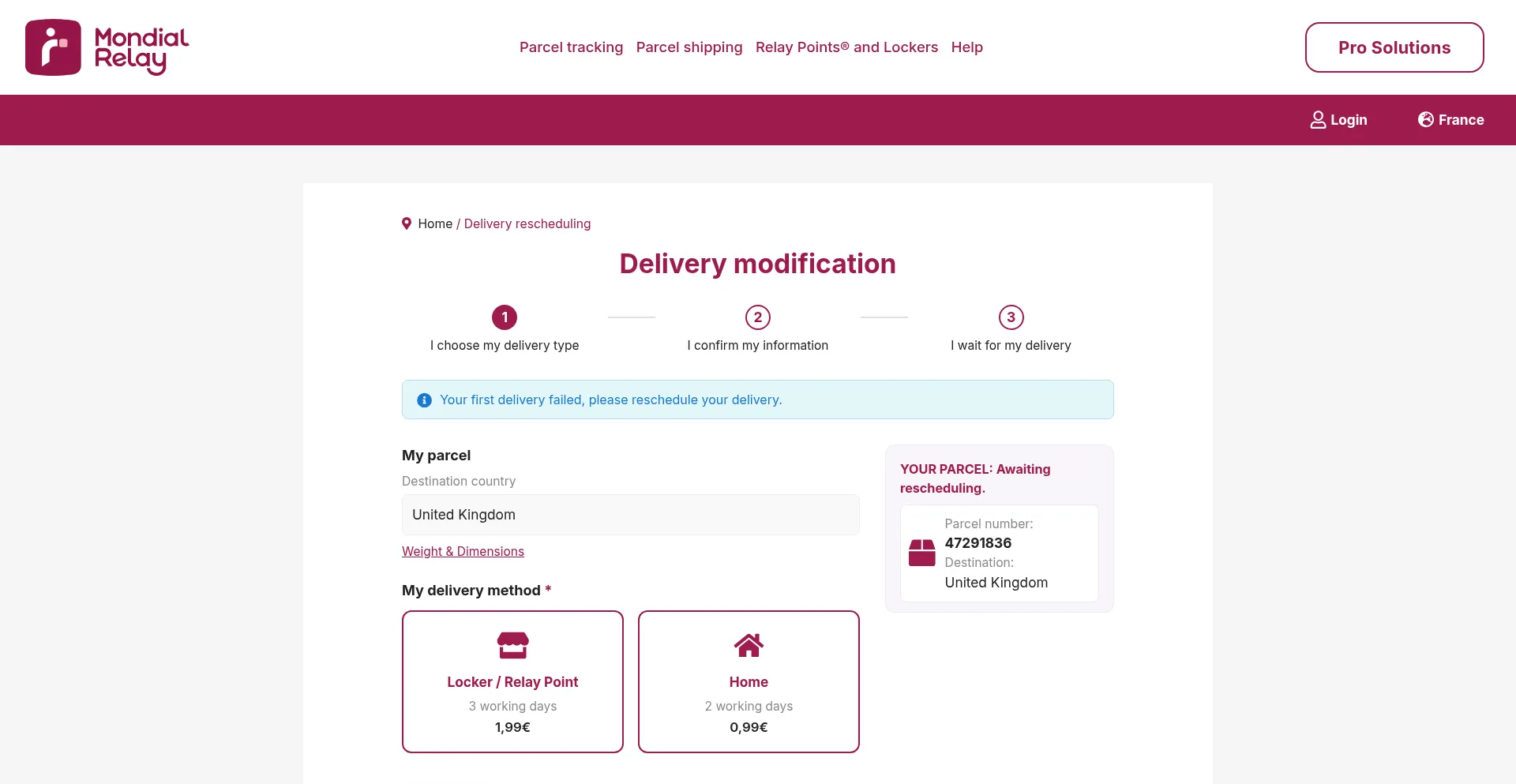Expand Weight & Dimensions link
The width and height of the screenshot is (1516, 784).
coord(463,551)
